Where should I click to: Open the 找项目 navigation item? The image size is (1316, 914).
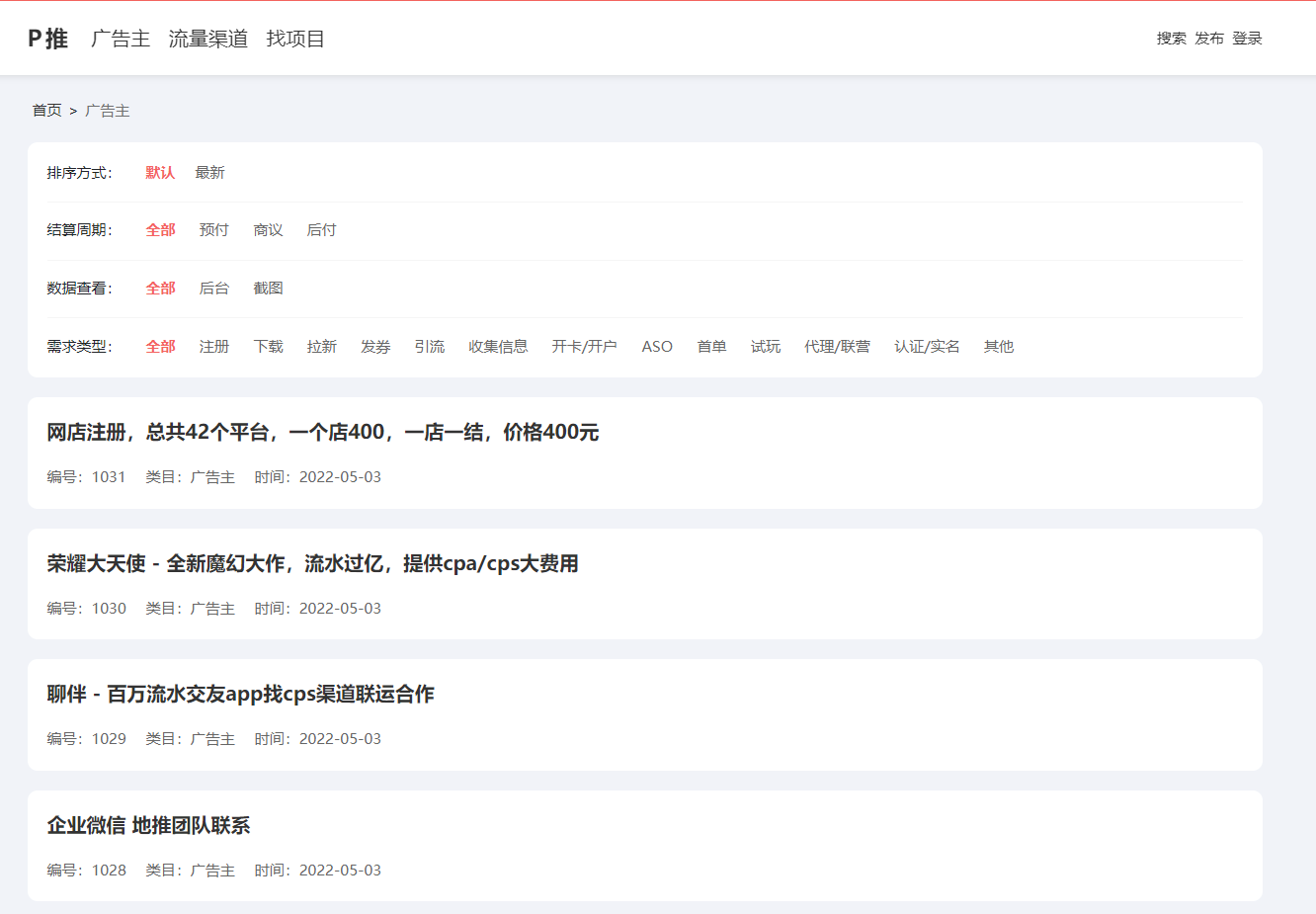coord(295,39)
